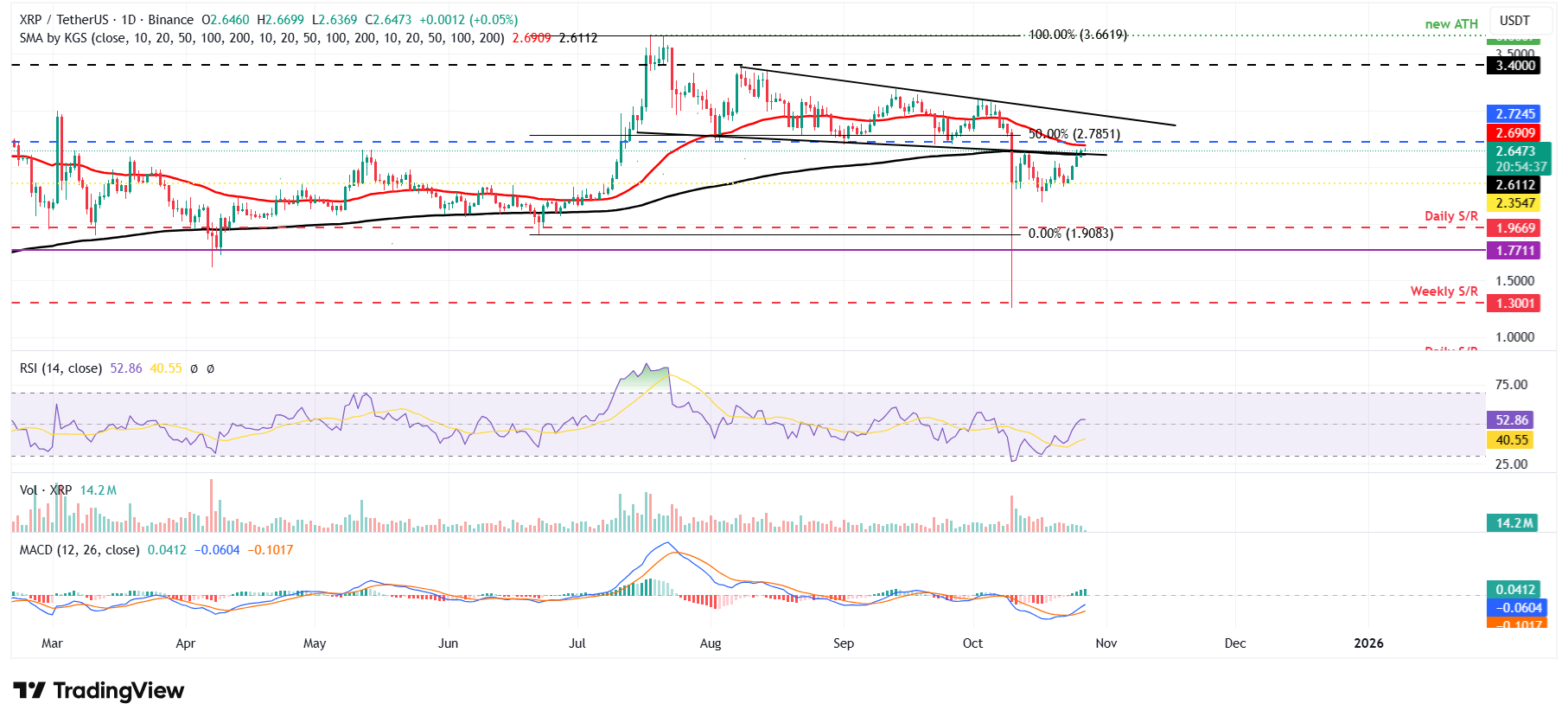Click the black 2.6112 axis price label
This screenshot has width=1568, height=723.
(x=1514, y=185)
